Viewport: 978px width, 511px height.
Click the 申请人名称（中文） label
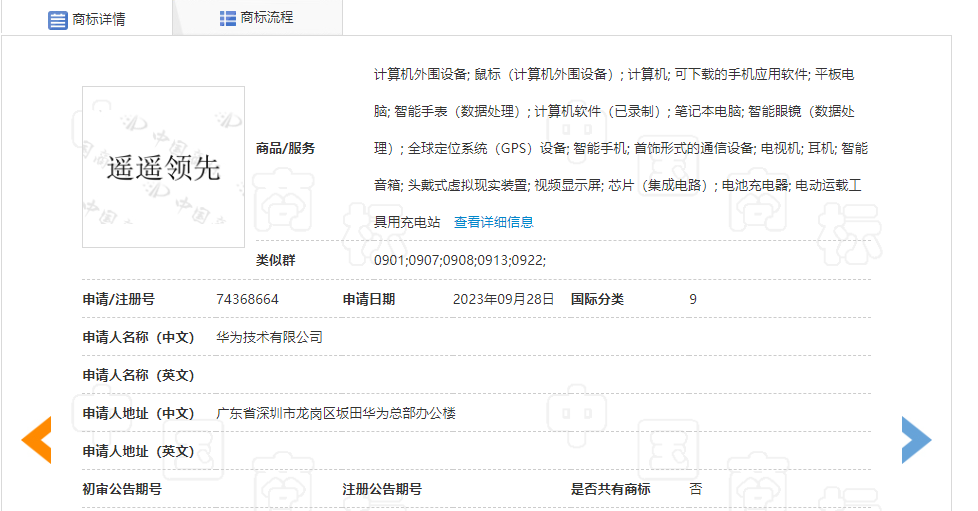click(138, 338)
